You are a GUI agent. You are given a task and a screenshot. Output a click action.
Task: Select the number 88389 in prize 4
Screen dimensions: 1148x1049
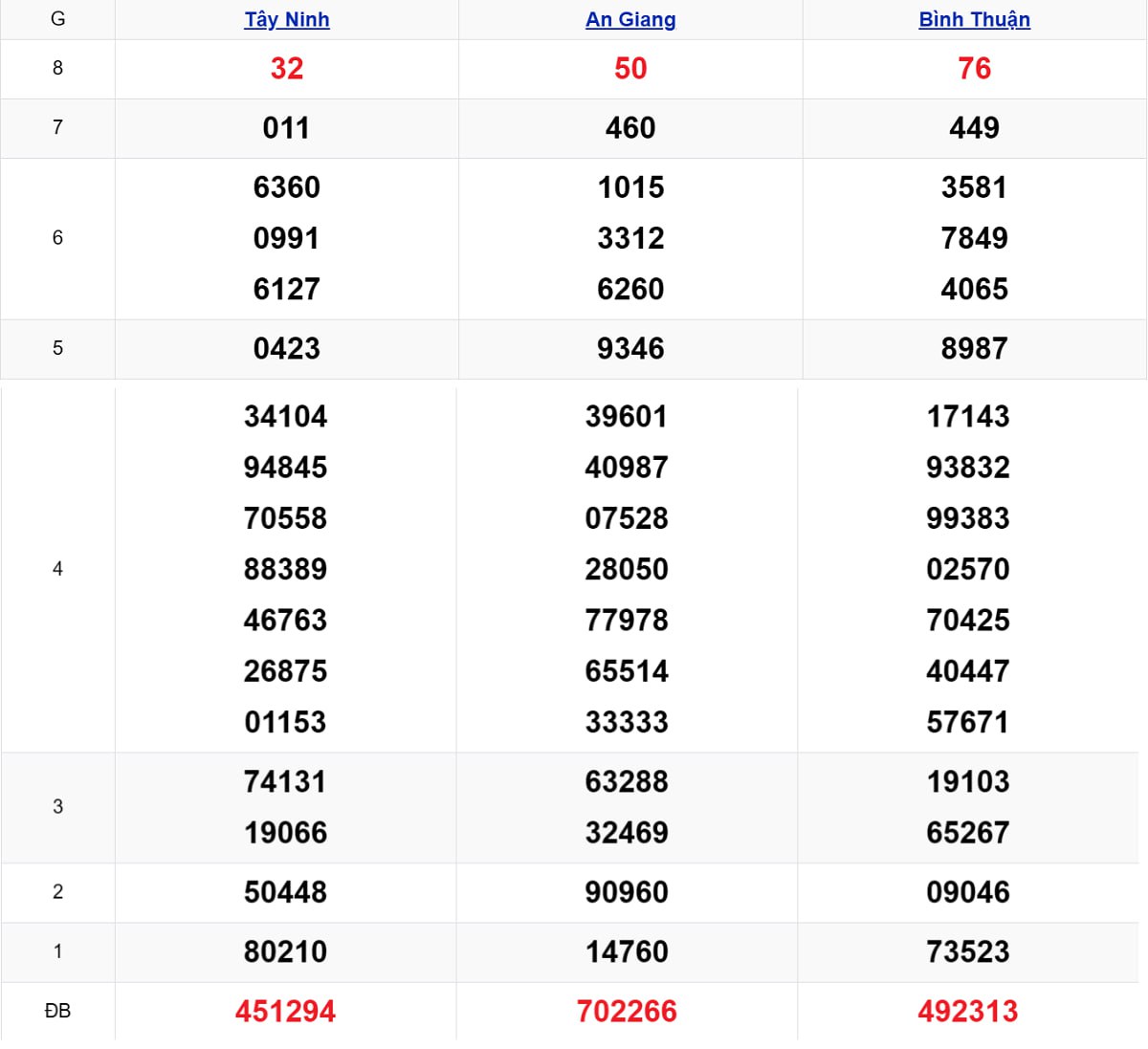point(285,569)
